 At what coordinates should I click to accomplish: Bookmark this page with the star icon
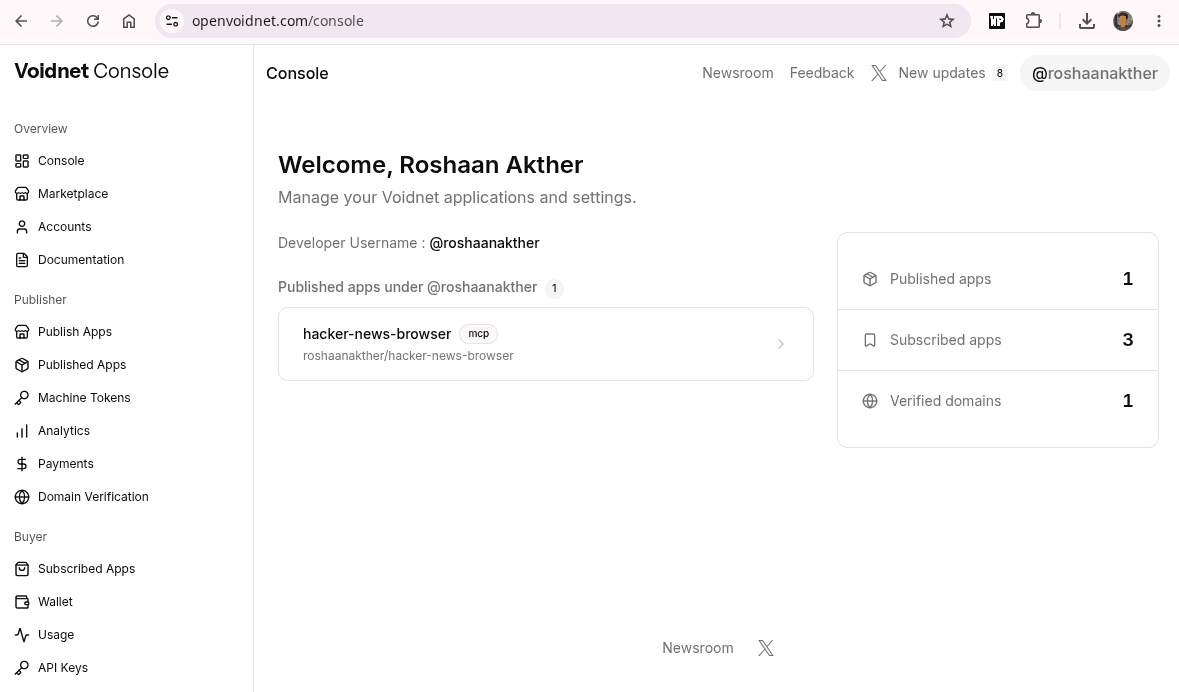[x=947, y=21]
